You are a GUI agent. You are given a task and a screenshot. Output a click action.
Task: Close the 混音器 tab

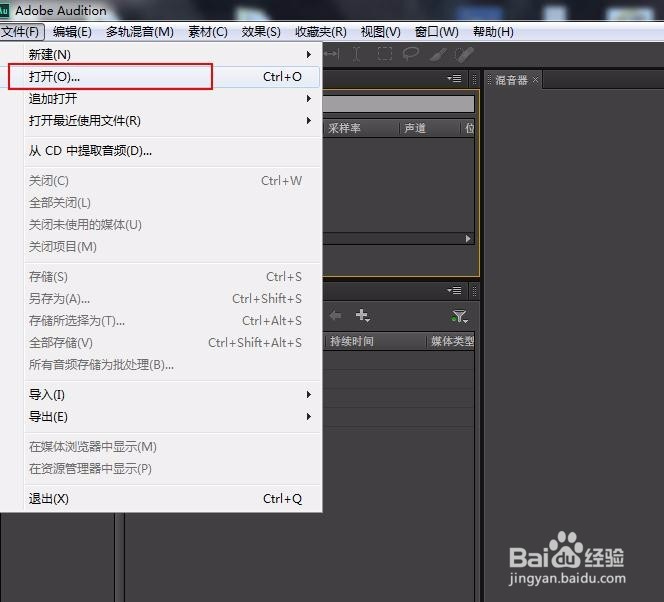(x=536, y=80)
